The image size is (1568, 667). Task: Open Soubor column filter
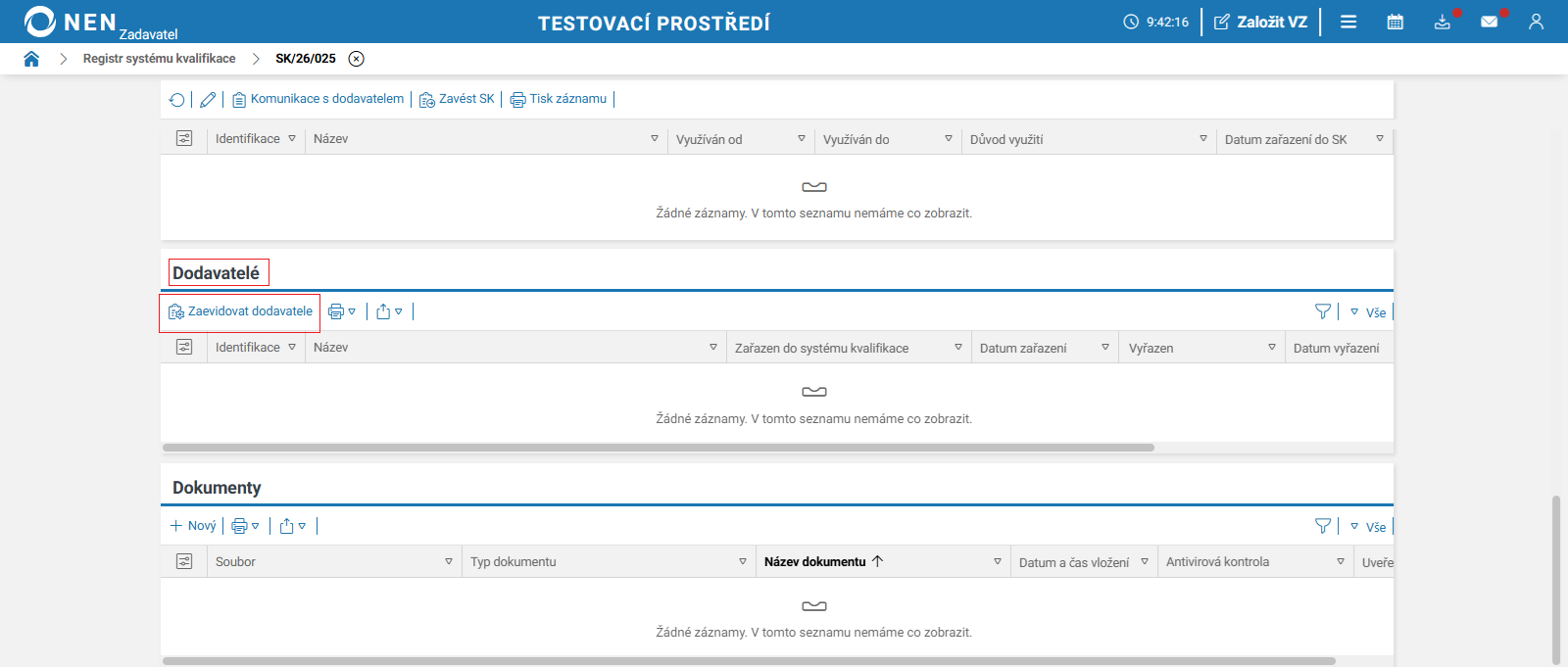click(x=449, y=561)
